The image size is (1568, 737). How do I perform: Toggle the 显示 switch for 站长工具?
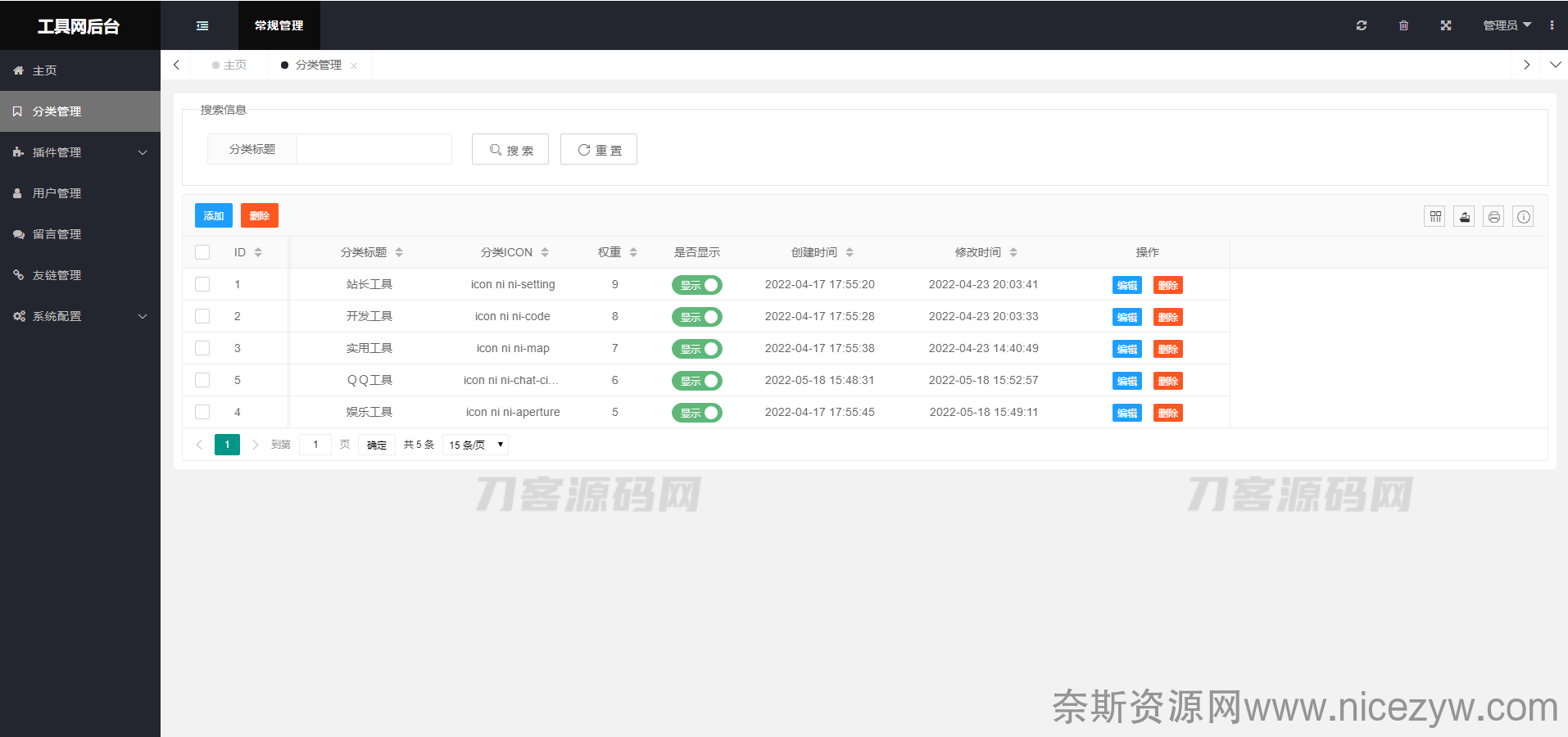tap(696, 285)
